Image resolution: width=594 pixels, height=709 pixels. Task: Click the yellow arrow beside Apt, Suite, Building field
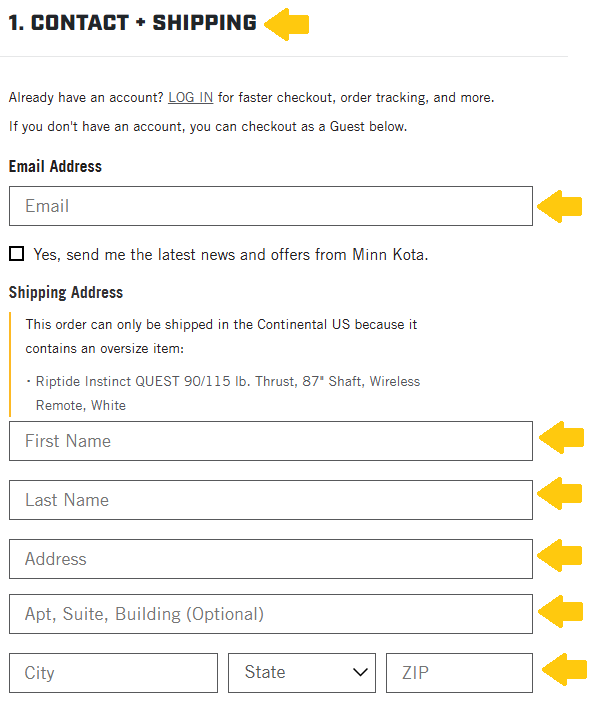(x=561, y=612)
